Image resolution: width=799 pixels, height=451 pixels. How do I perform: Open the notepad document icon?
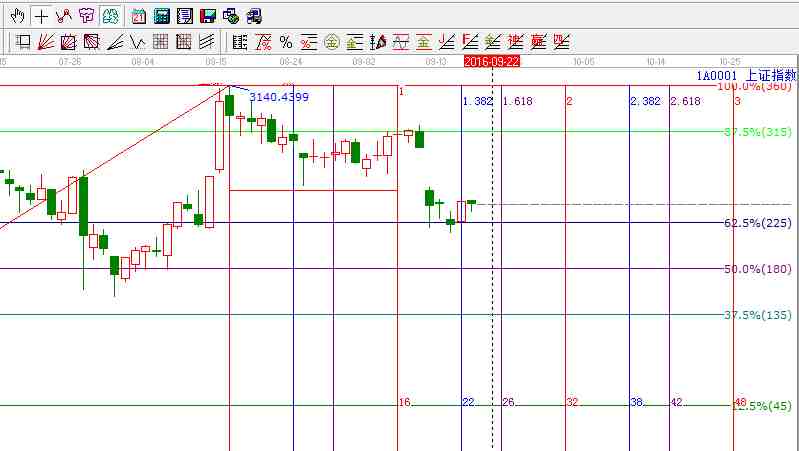184,16
